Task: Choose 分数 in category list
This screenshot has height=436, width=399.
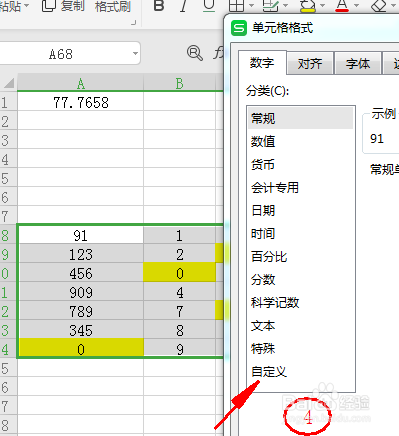Action: (x=300, y=279)
